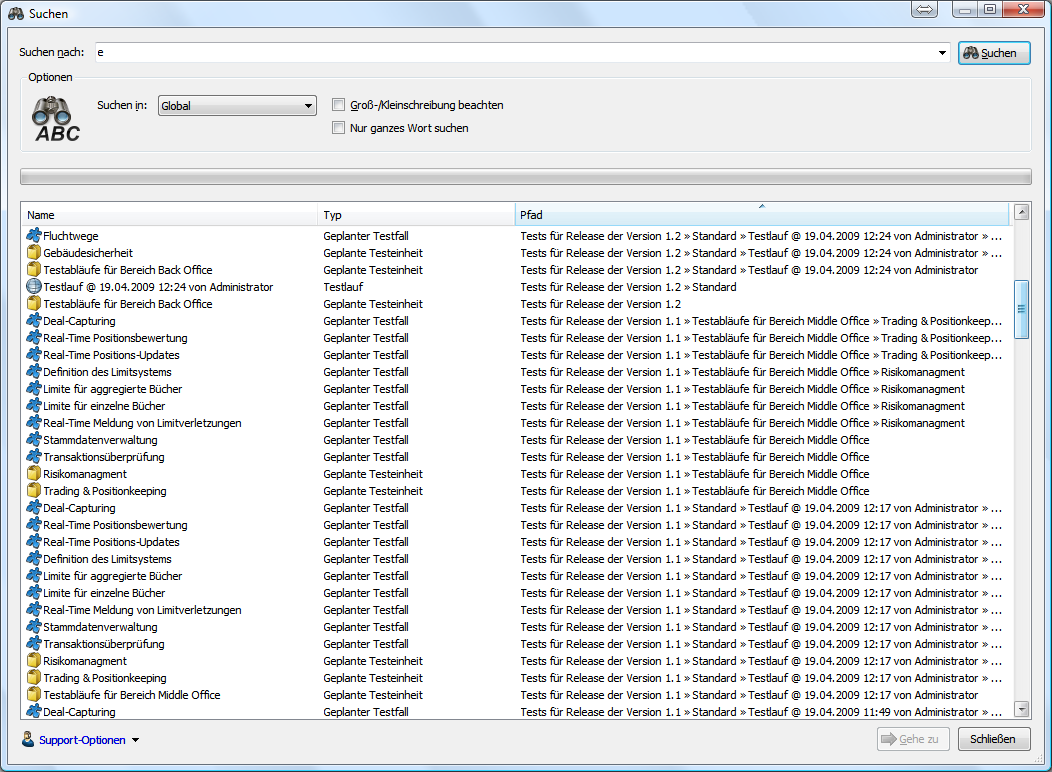Click the Testlauf globe icon by Administrator
Viewport: 1052px width, 772px height.
tap(33, 287)
